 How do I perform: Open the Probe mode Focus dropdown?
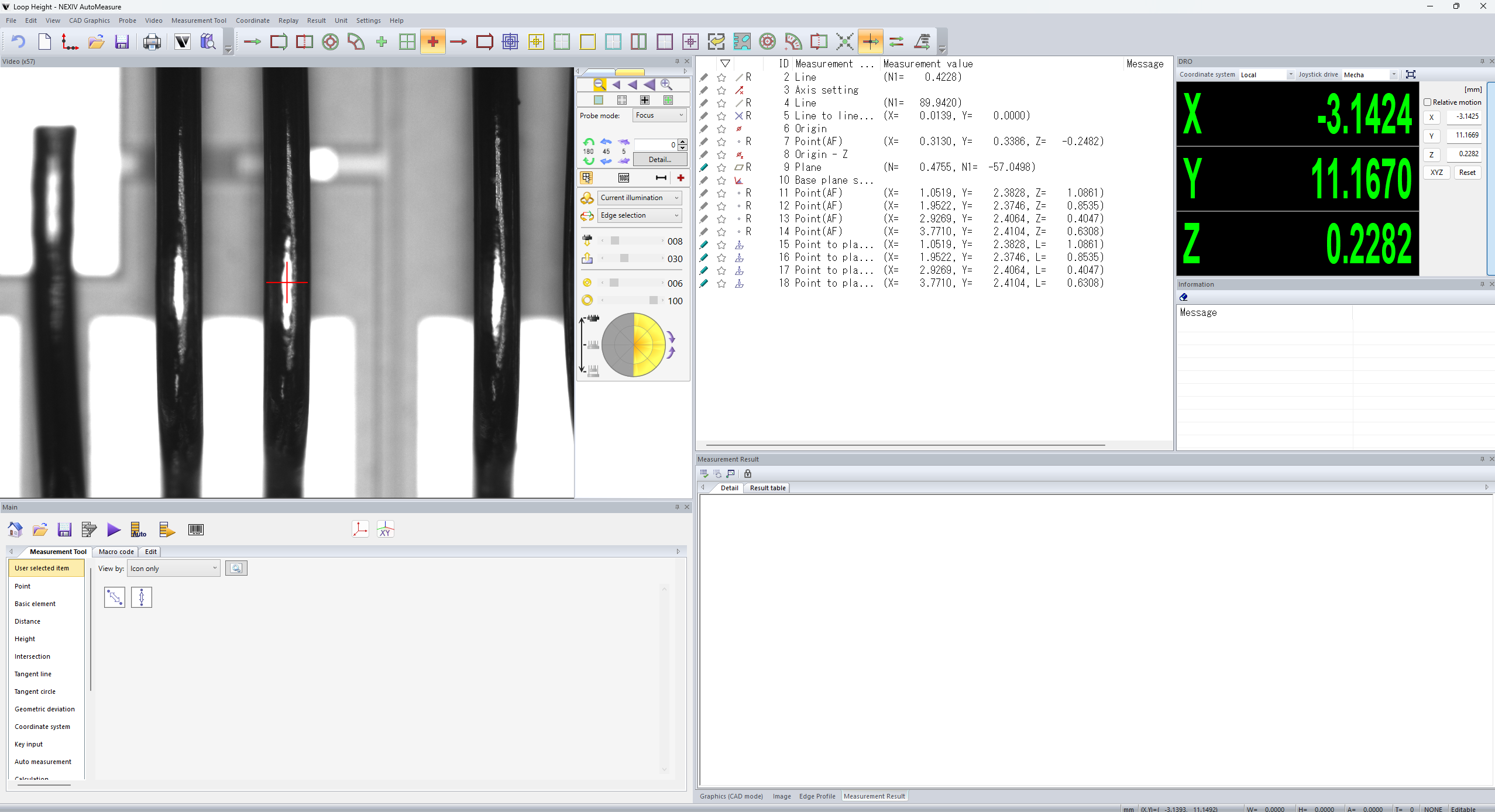click(x=659, y=115)
